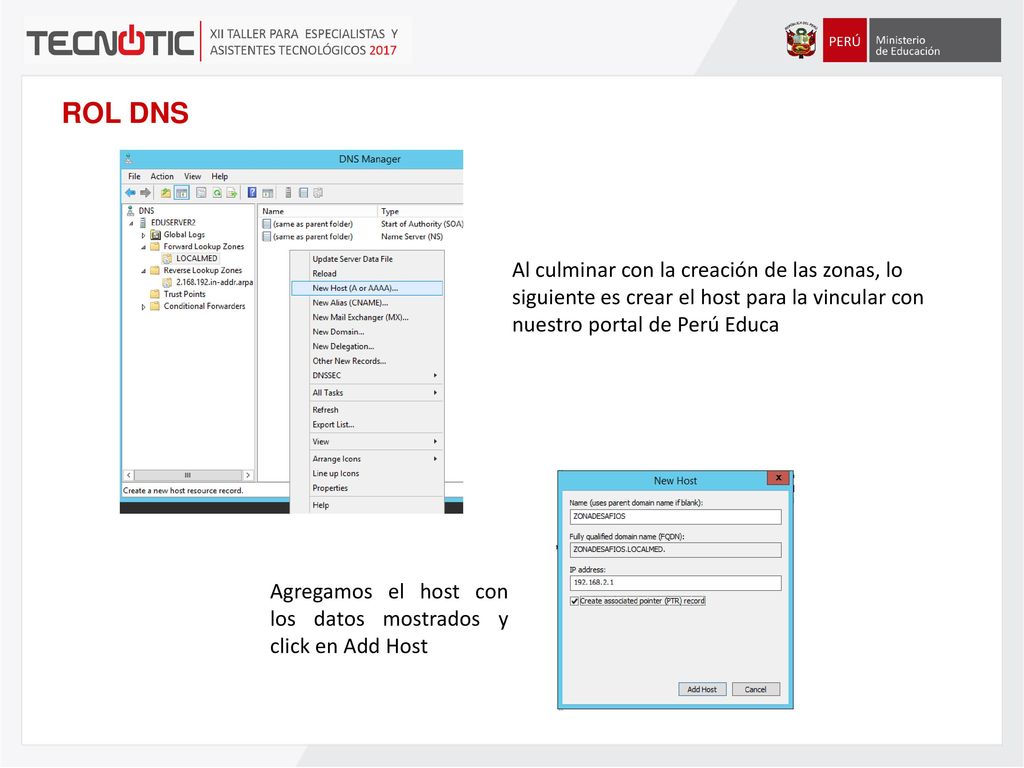
Task: Click the tree pane scroll right arrow
Action: [248, 475]
